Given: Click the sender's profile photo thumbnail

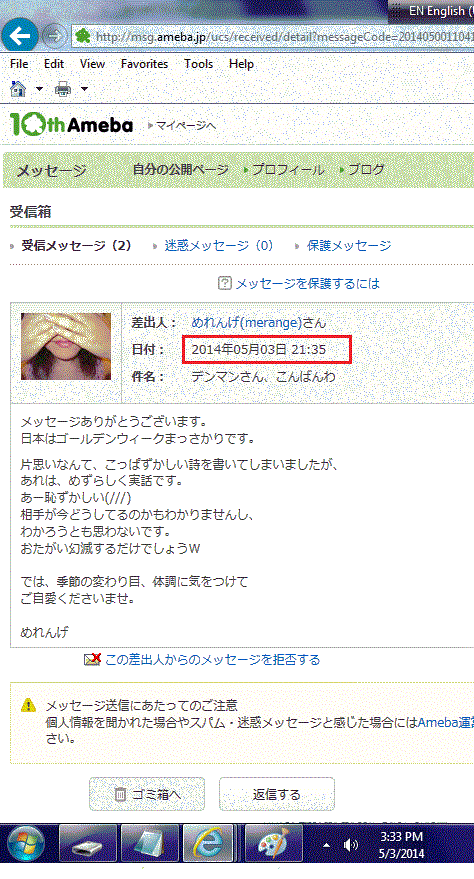Looking at the screenshot, I should [66, 346].
